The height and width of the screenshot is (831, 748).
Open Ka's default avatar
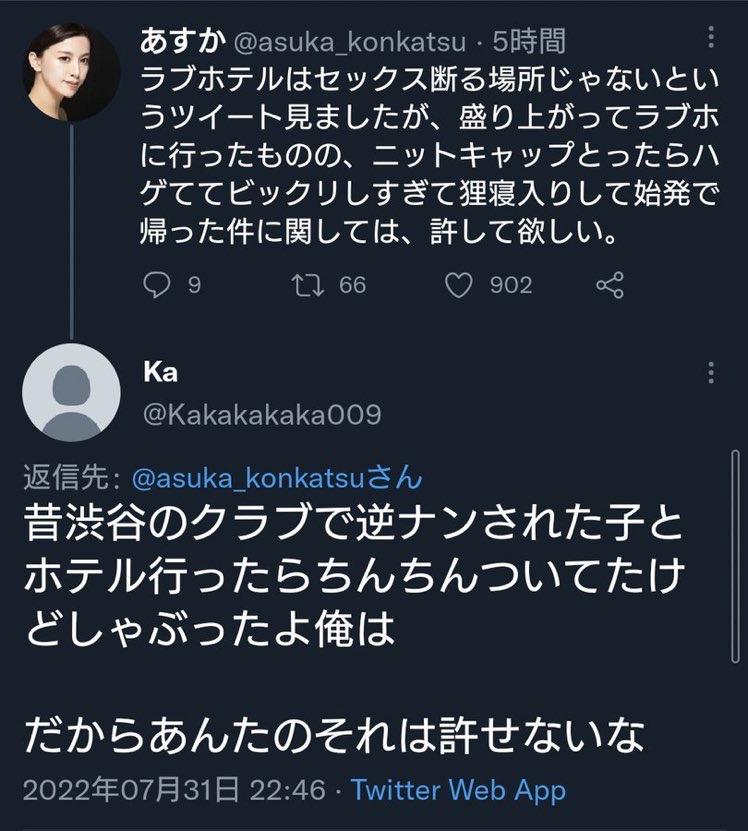click(70, 393)
